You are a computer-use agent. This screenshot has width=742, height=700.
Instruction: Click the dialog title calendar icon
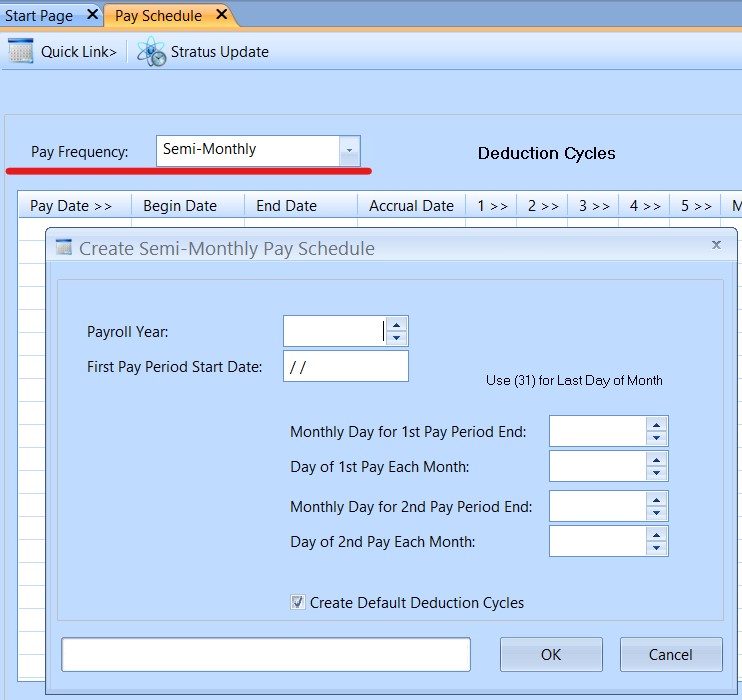coord(64,247)
